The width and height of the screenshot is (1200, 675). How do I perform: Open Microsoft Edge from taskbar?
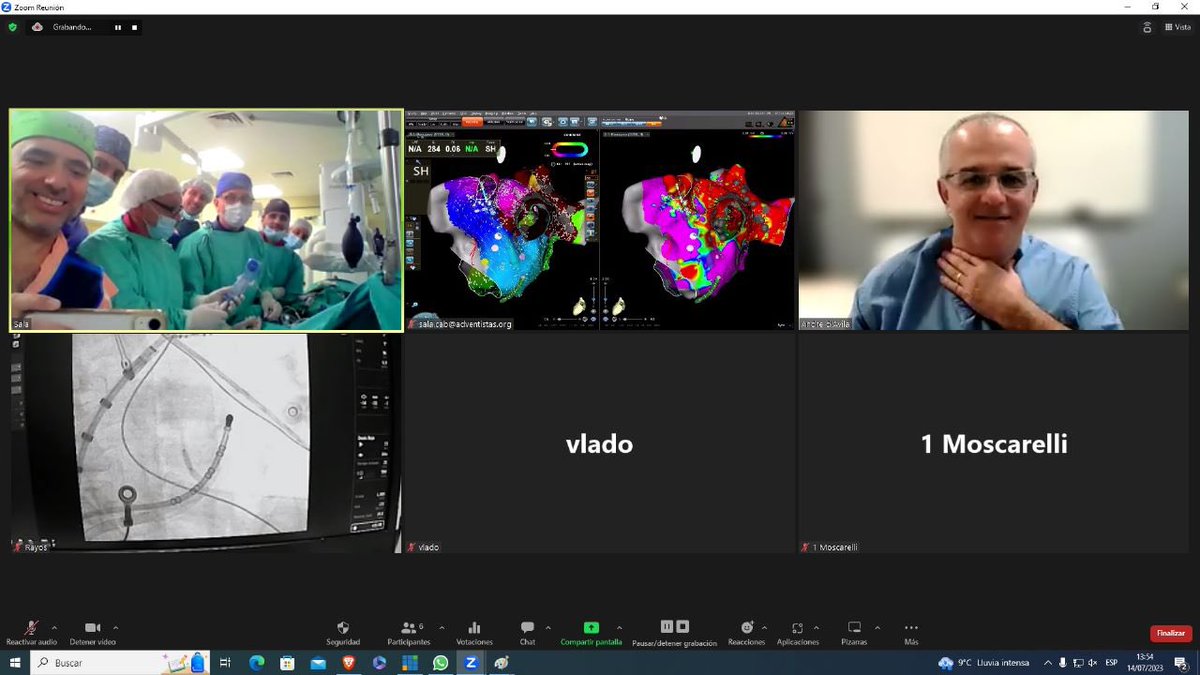[x=256, y=663]
